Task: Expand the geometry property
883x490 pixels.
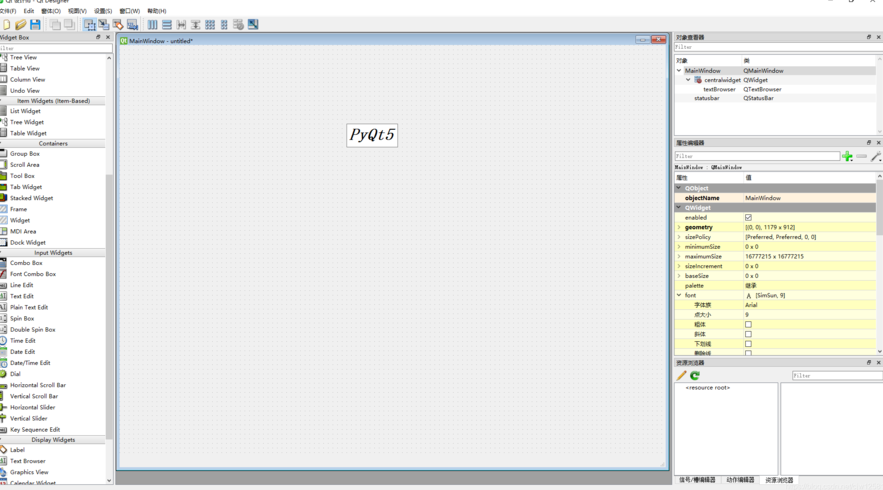Action: click(679, 227)
